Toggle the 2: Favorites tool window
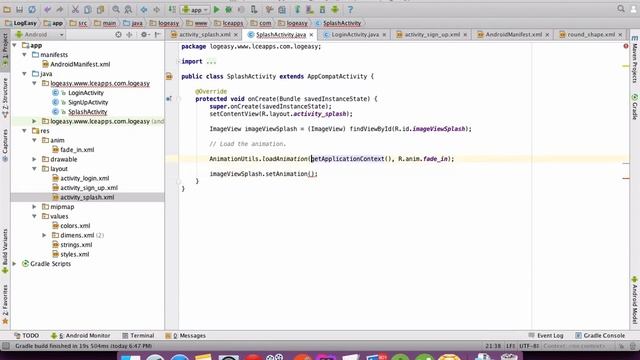 point(5,304)
